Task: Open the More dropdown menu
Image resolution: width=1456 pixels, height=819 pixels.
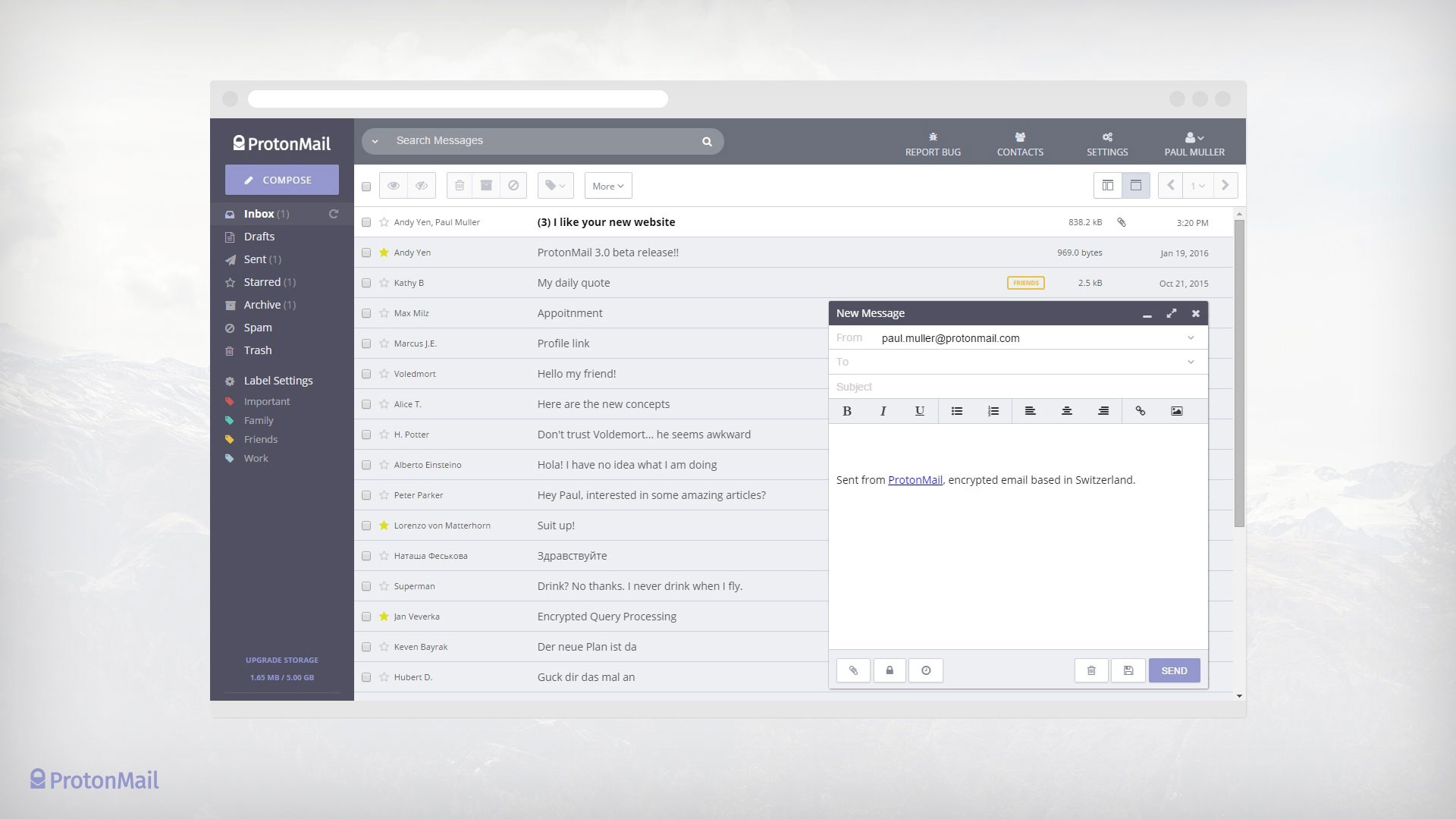Action: [x=607, y=186]
